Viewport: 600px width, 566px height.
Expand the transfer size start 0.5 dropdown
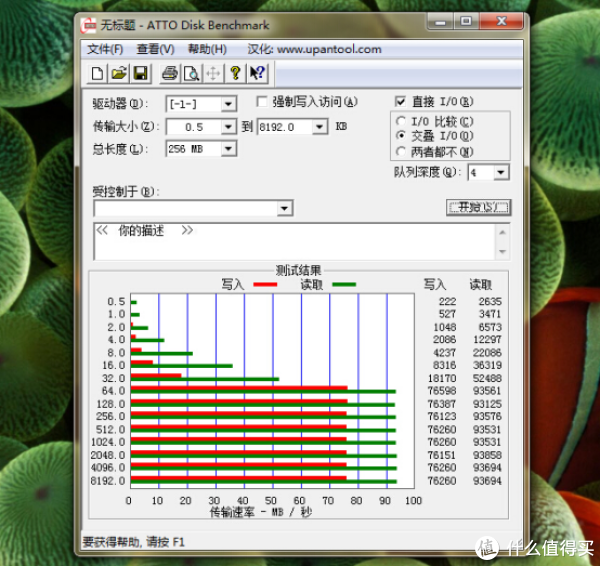click(x=228, y=127)
